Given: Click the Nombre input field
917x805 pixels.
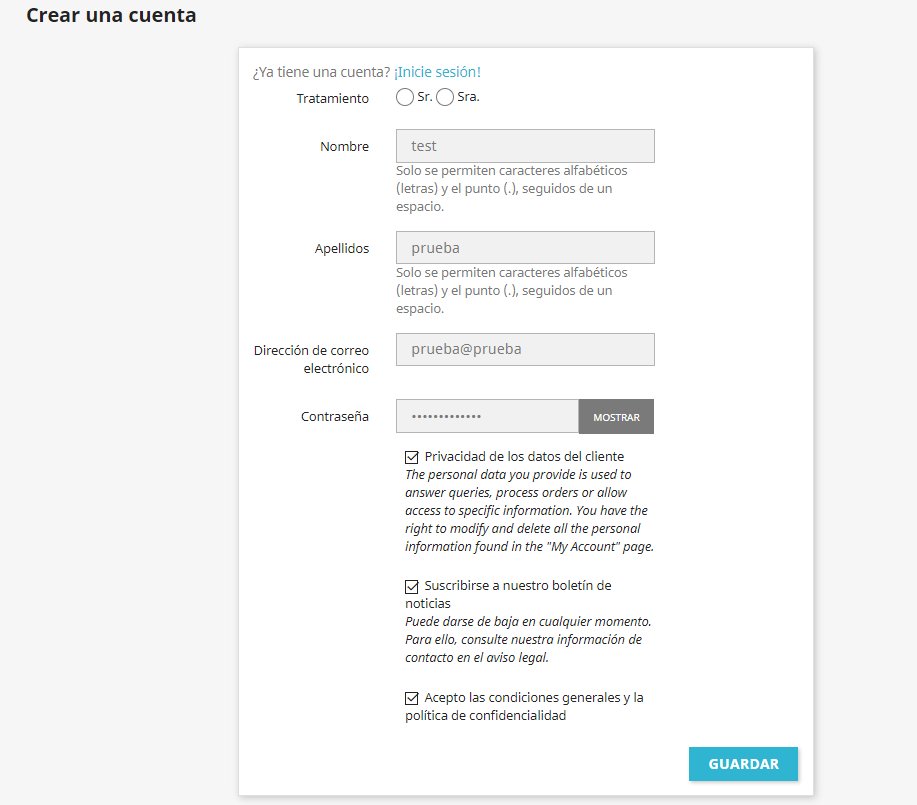Looking at the screenshot, I should pyautogui.click(x=525, y=146).
